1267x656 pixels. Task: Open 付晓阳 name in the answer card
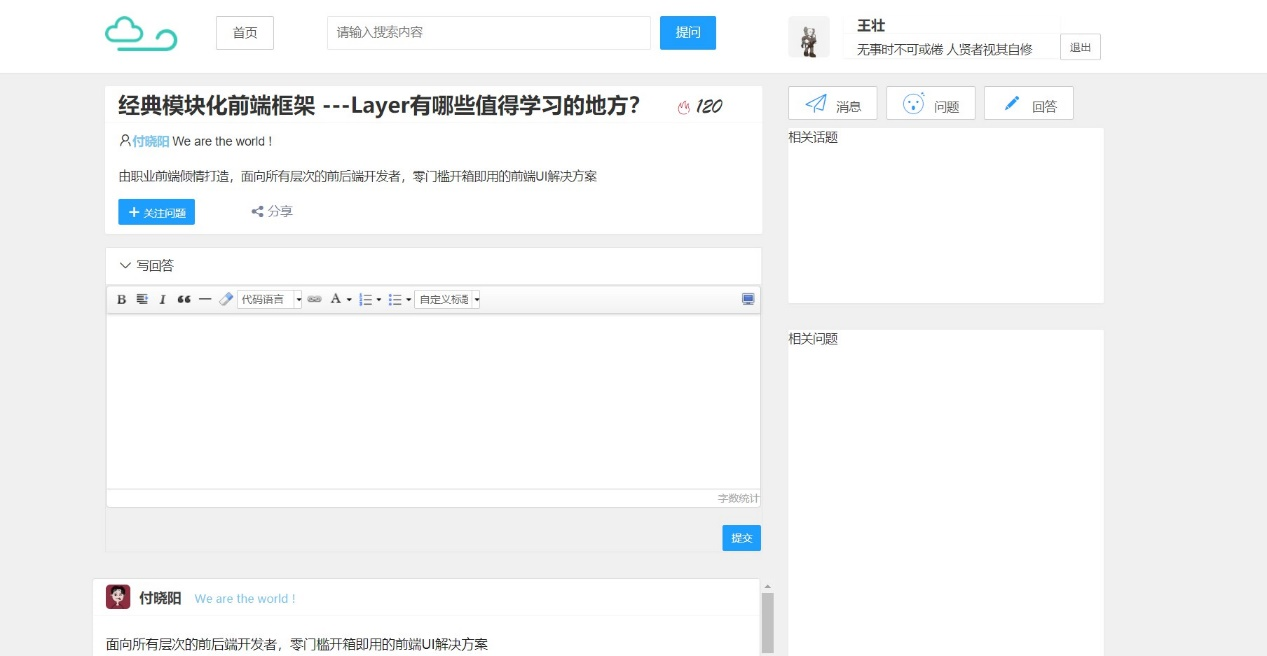point(160,598)
